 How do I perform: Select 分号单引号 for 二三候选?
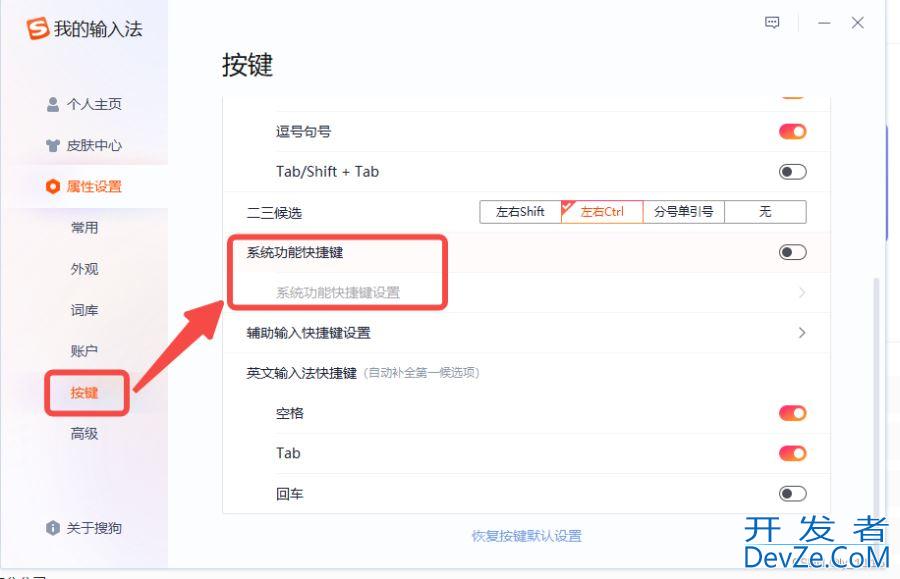(x=684, y=212)
